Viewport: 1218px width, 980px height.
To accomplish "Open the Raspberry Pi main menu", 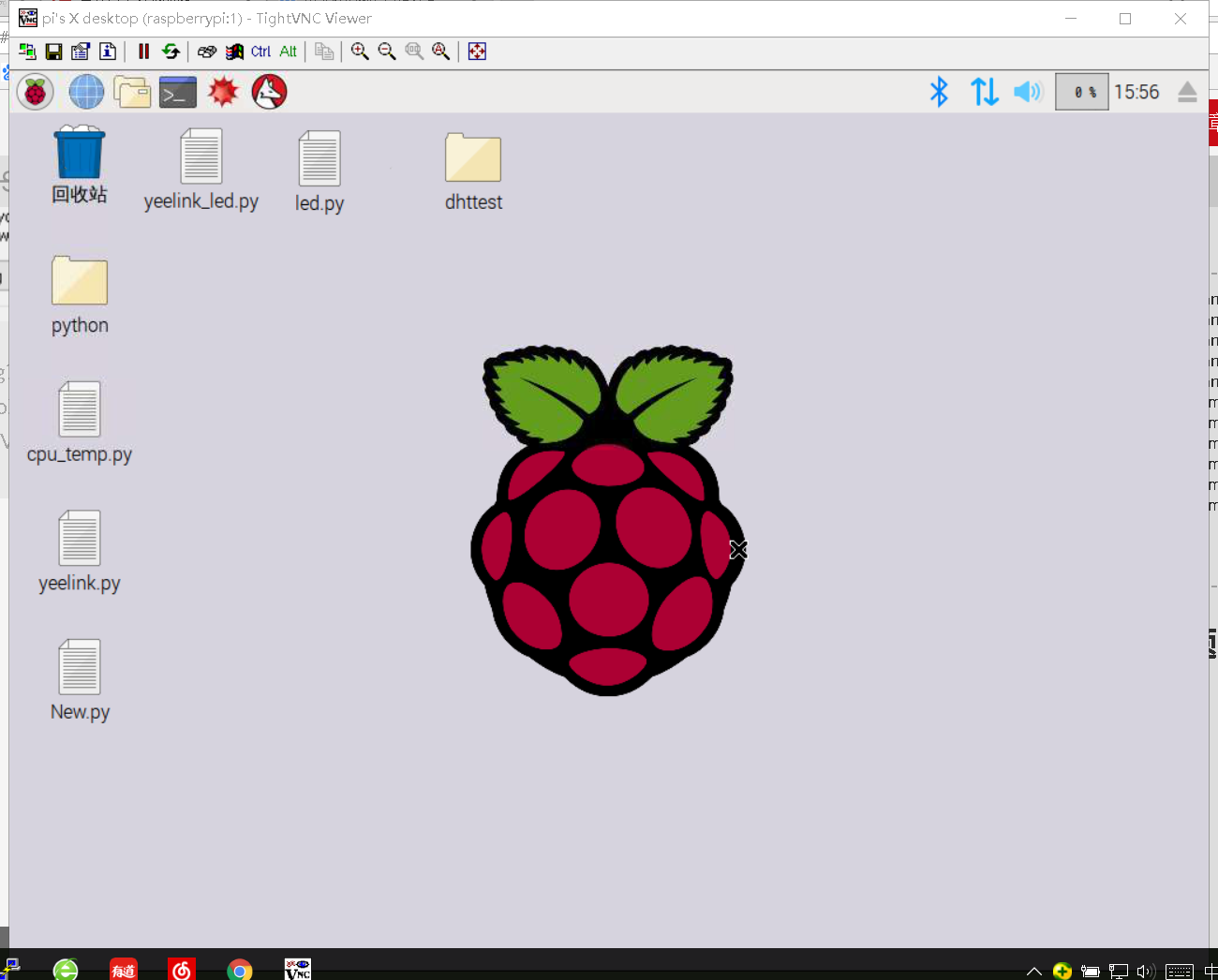I will tap(36, 92).
